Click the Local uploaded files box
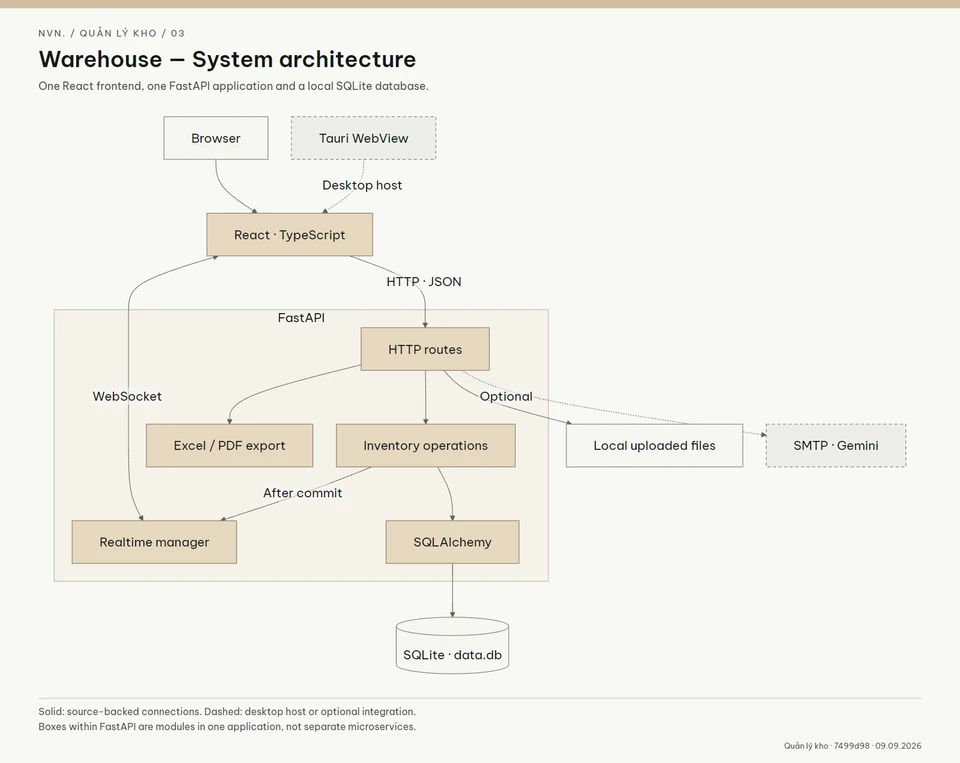This screenshot has width=960, height=763. click(654, 445)
